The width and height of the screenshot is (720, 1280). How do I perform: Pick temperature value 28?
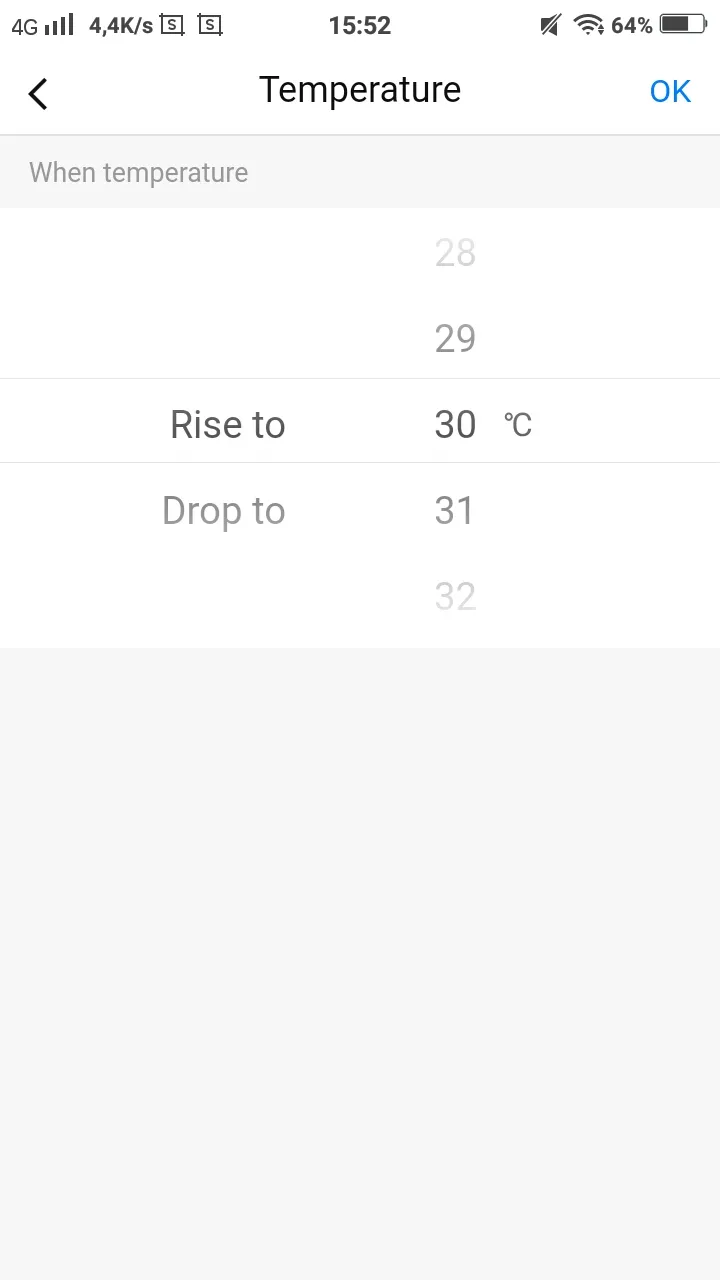(455, 254)
